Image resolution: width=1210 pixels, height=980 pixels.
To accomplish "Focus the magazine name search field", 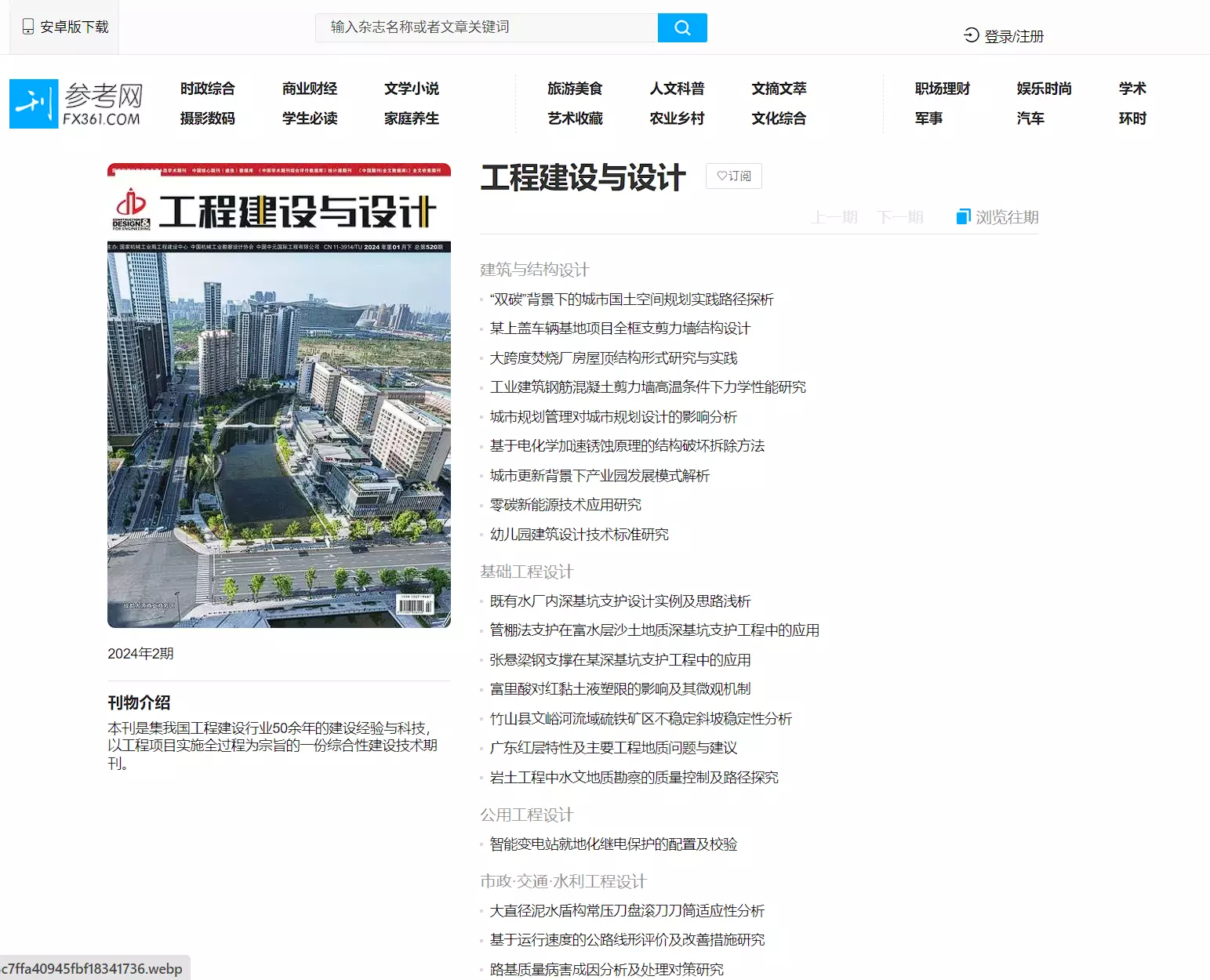I will [486, 27].
